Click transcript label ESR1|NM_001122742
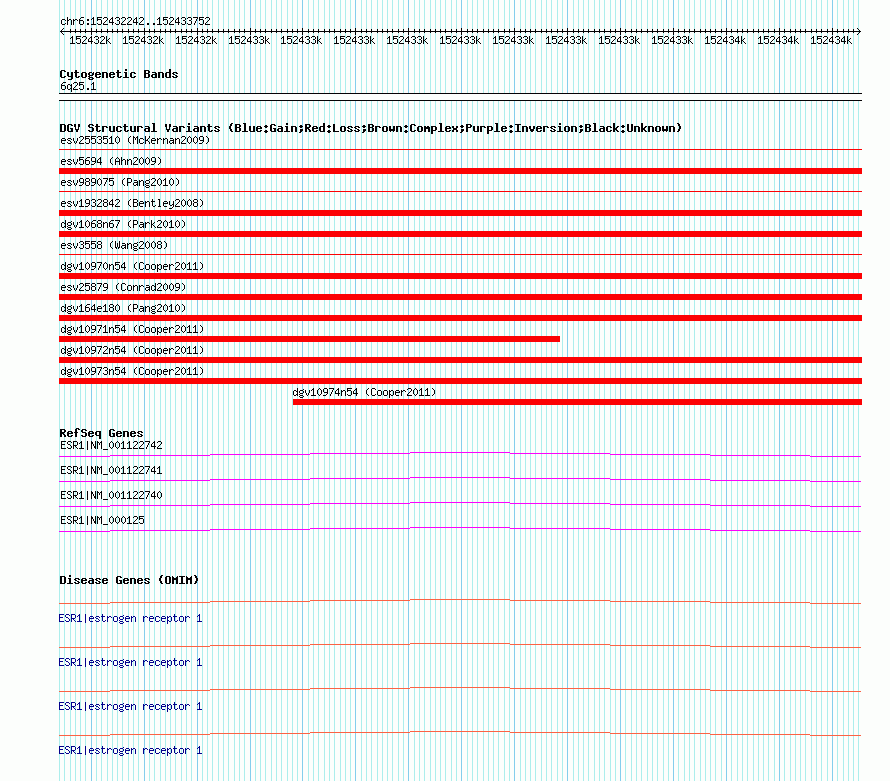 pyautogui.click(x=111, y=445)
